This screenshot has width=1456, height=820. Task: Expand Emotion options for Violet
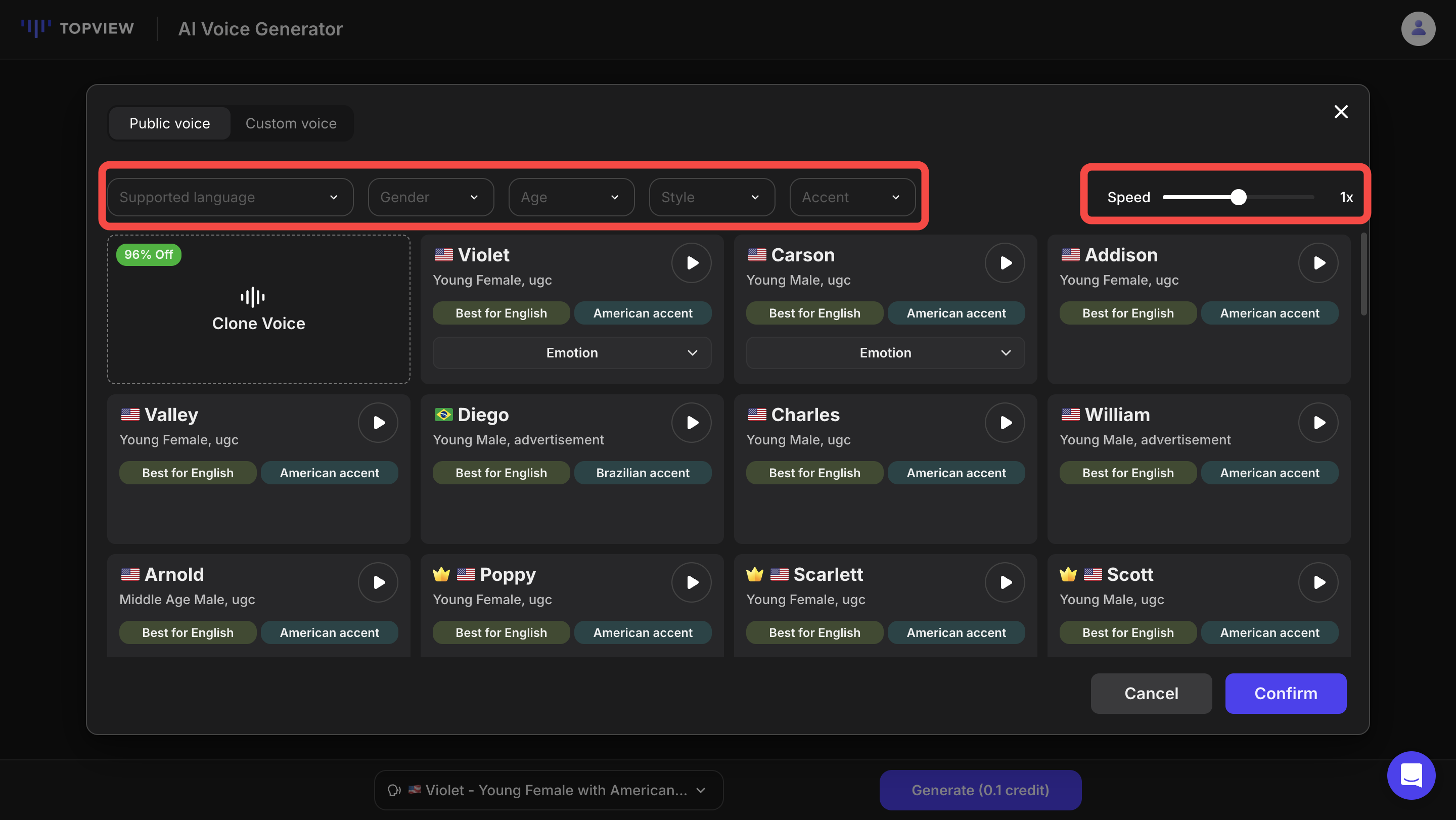coord(571,353)
